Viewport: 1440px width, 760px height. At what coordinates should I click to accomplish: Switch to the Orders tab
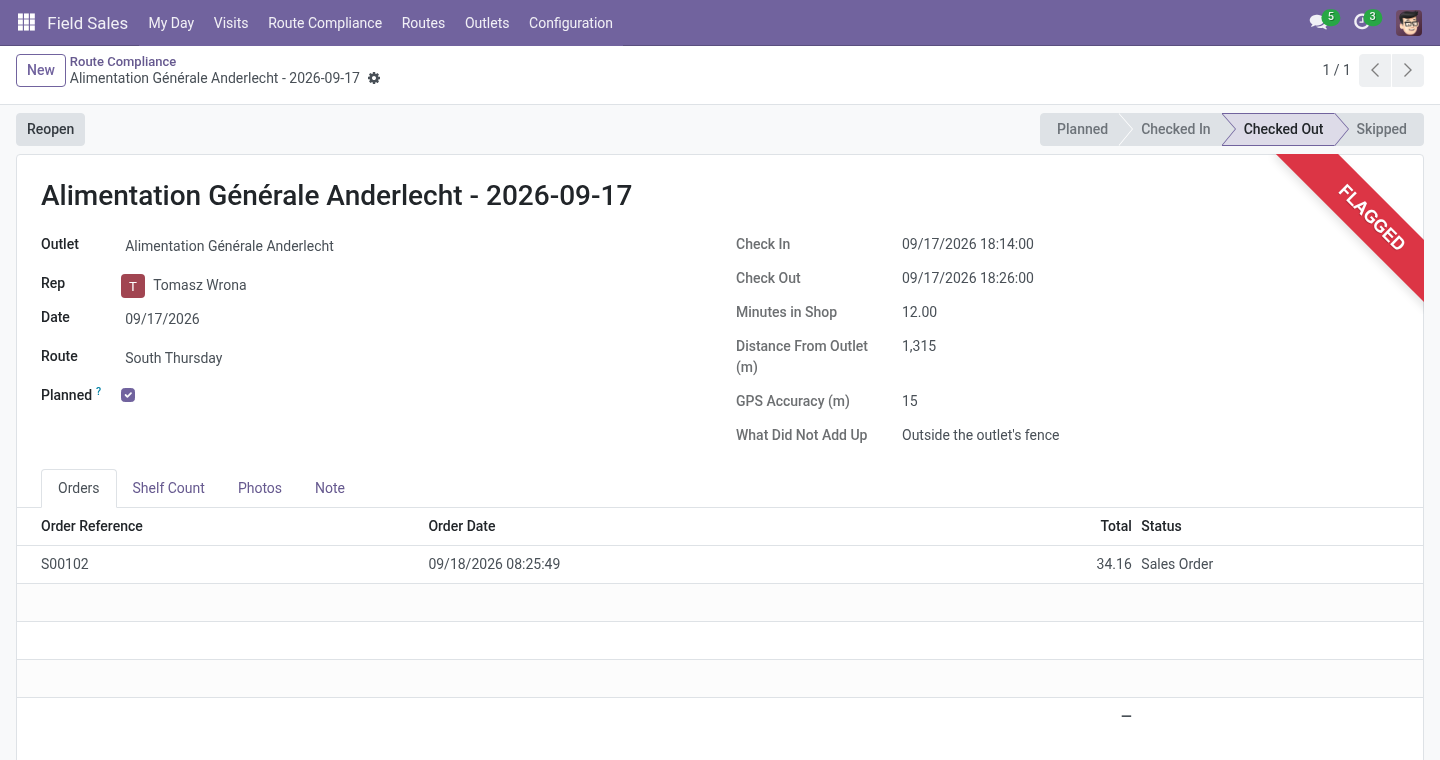point(79,488)
